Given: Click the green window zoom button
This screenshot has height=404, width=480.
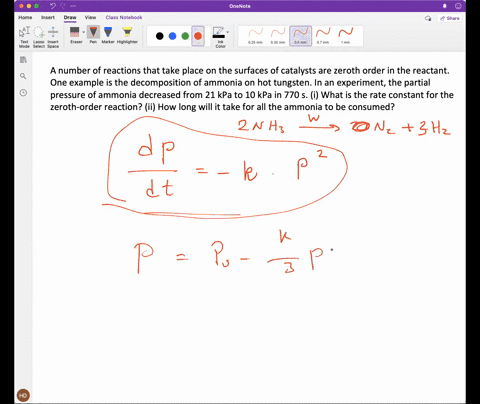Looking at the screenshot, I should point(36,6).
